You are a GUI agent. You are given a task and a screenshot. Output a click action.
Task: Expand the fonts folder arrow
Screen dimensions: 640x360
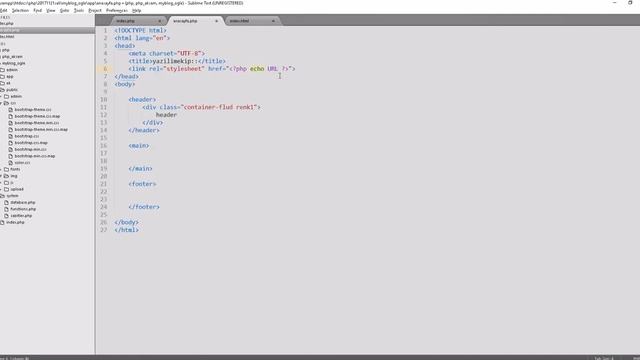[1, 169]
